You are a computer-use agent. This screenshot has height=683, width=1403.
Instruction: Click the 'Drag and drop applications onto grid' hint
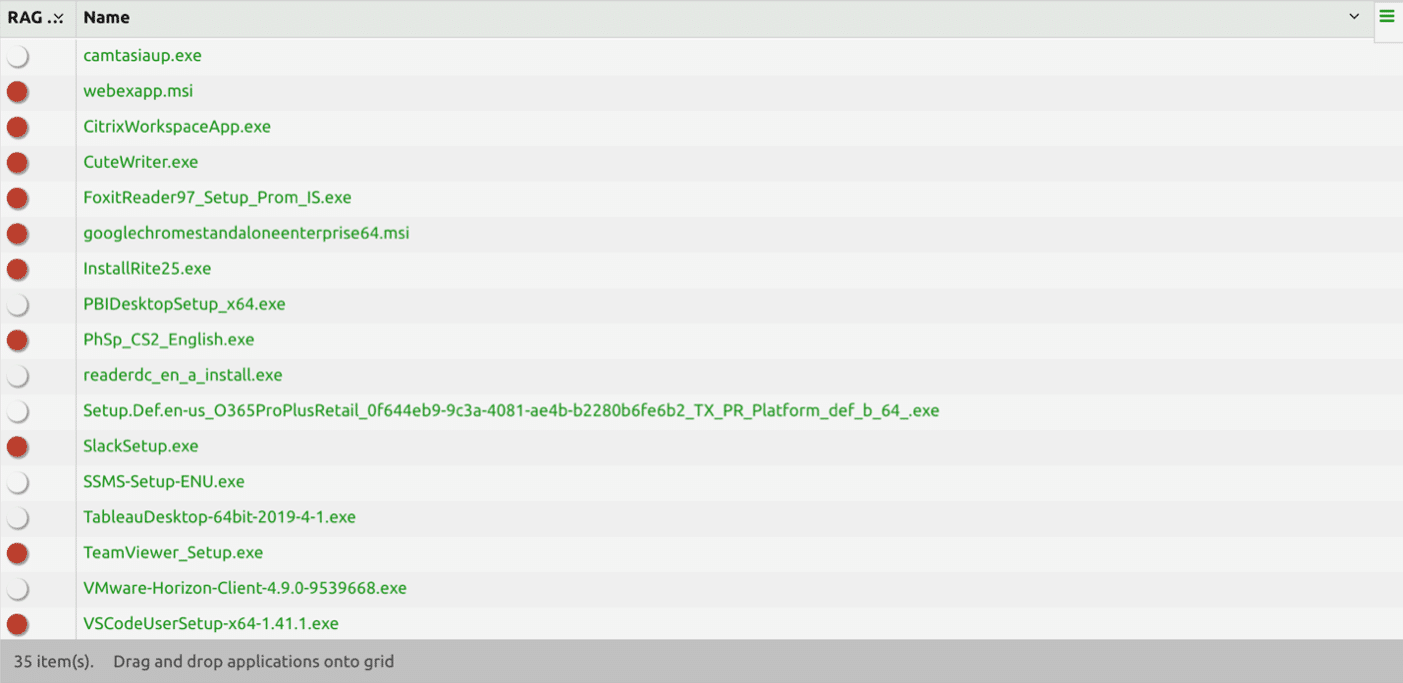click(253, 661)
